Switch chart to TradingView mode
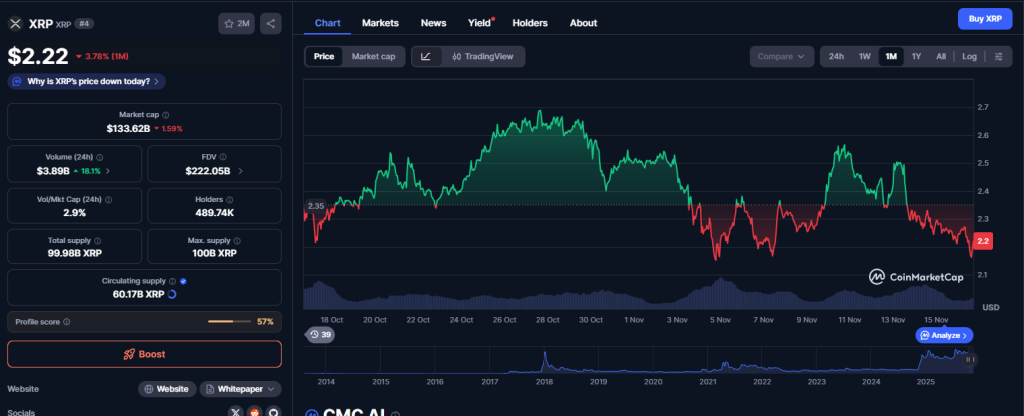The width and height of the screenshot is (1024, 416). click(482, 57)
